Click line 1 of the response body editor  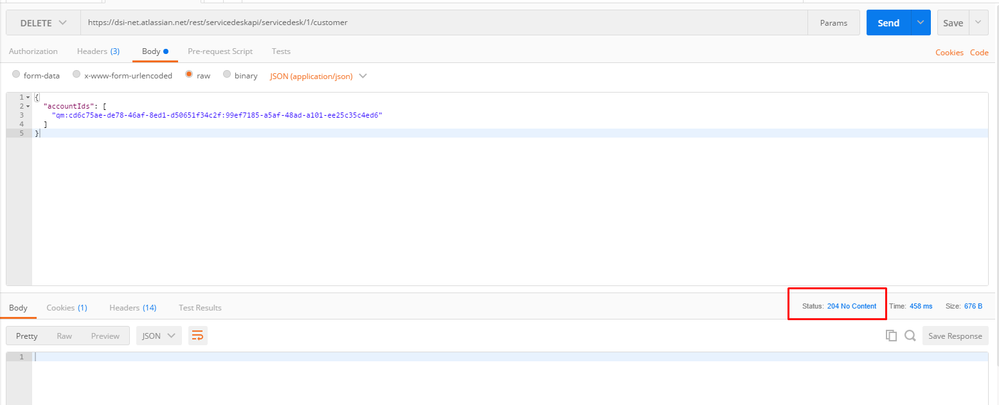(x=510, y=357)
